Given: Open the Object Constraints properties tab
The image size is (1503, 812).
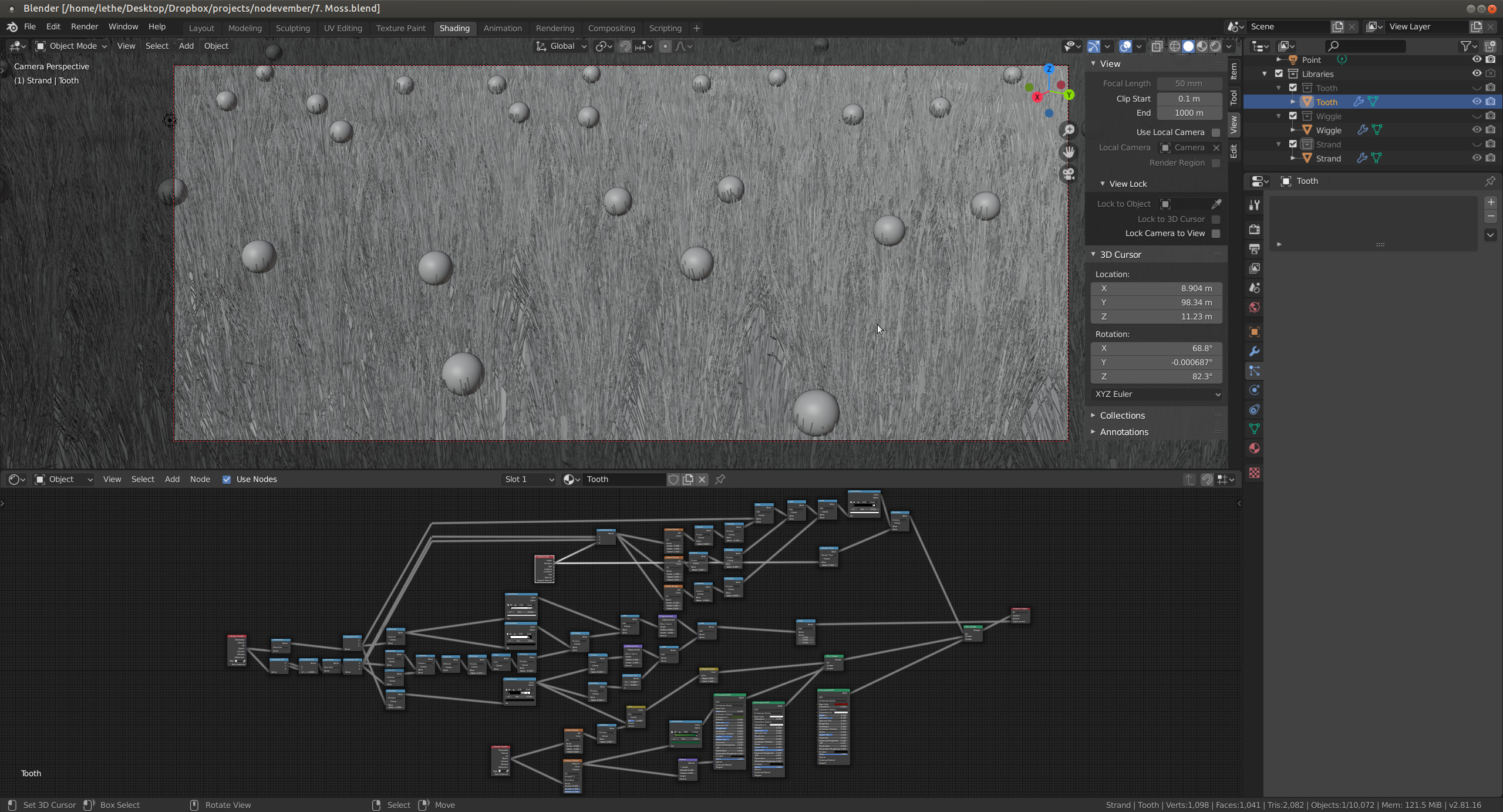Looking at the screenshot, I should (1255, 409).
